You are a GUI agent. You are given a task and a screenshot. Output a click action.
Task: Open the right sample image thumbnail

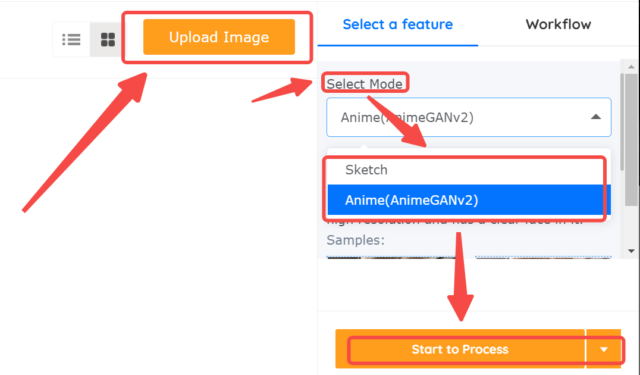point(543,257)
